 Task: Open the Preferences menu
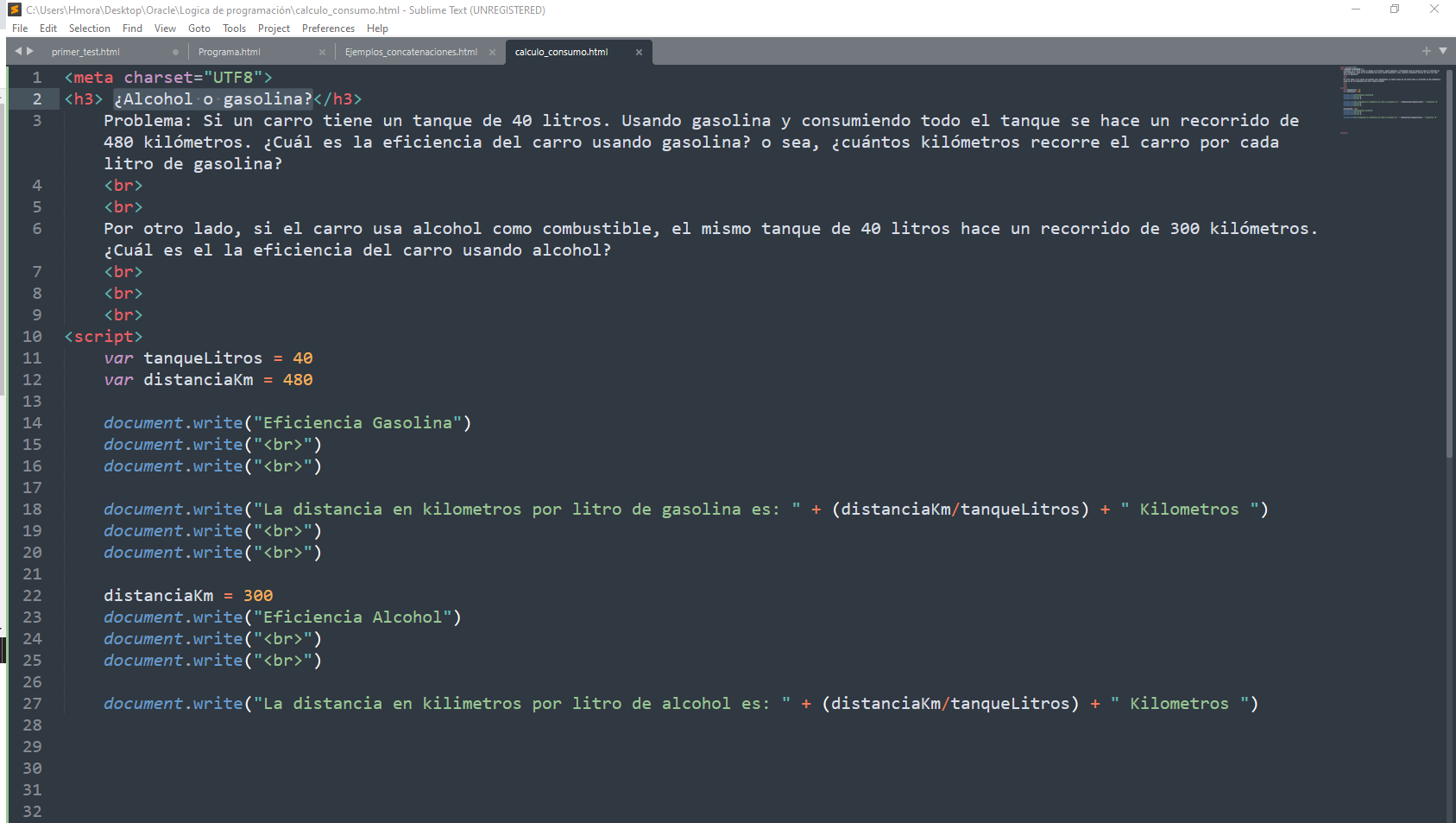coord(328,28)
